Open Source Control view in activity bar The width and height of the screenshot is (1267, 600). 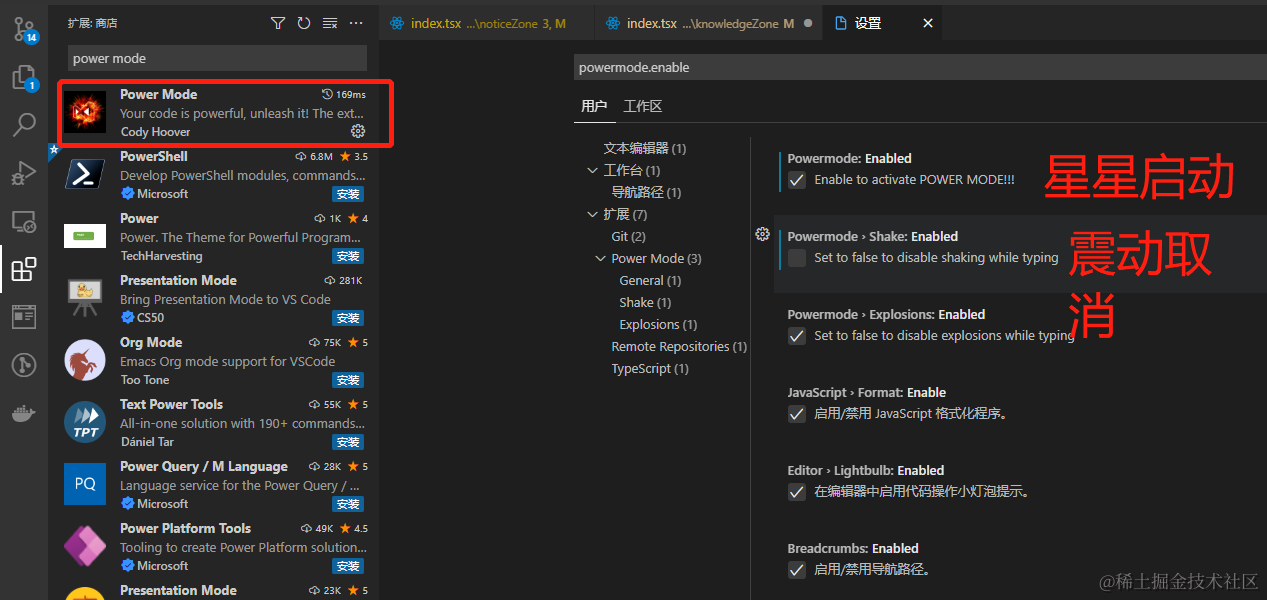click(x=24, y=28)
